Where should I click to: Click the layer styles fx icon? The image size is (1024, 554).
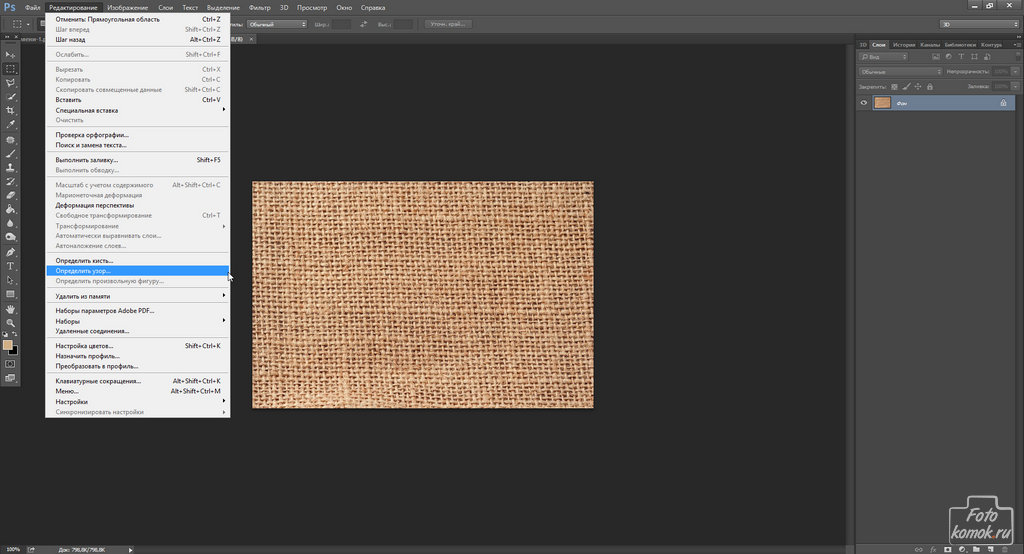coord(931,548)
